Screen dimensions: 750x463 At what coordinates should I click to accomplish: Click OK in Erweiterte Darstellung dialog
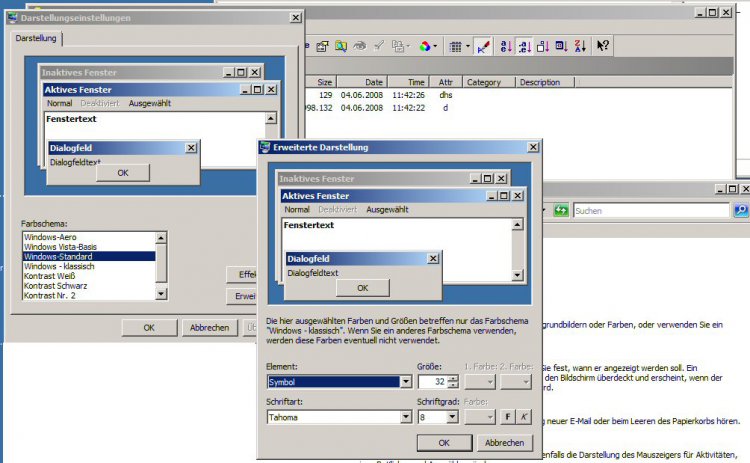click(x=444, y=442)
